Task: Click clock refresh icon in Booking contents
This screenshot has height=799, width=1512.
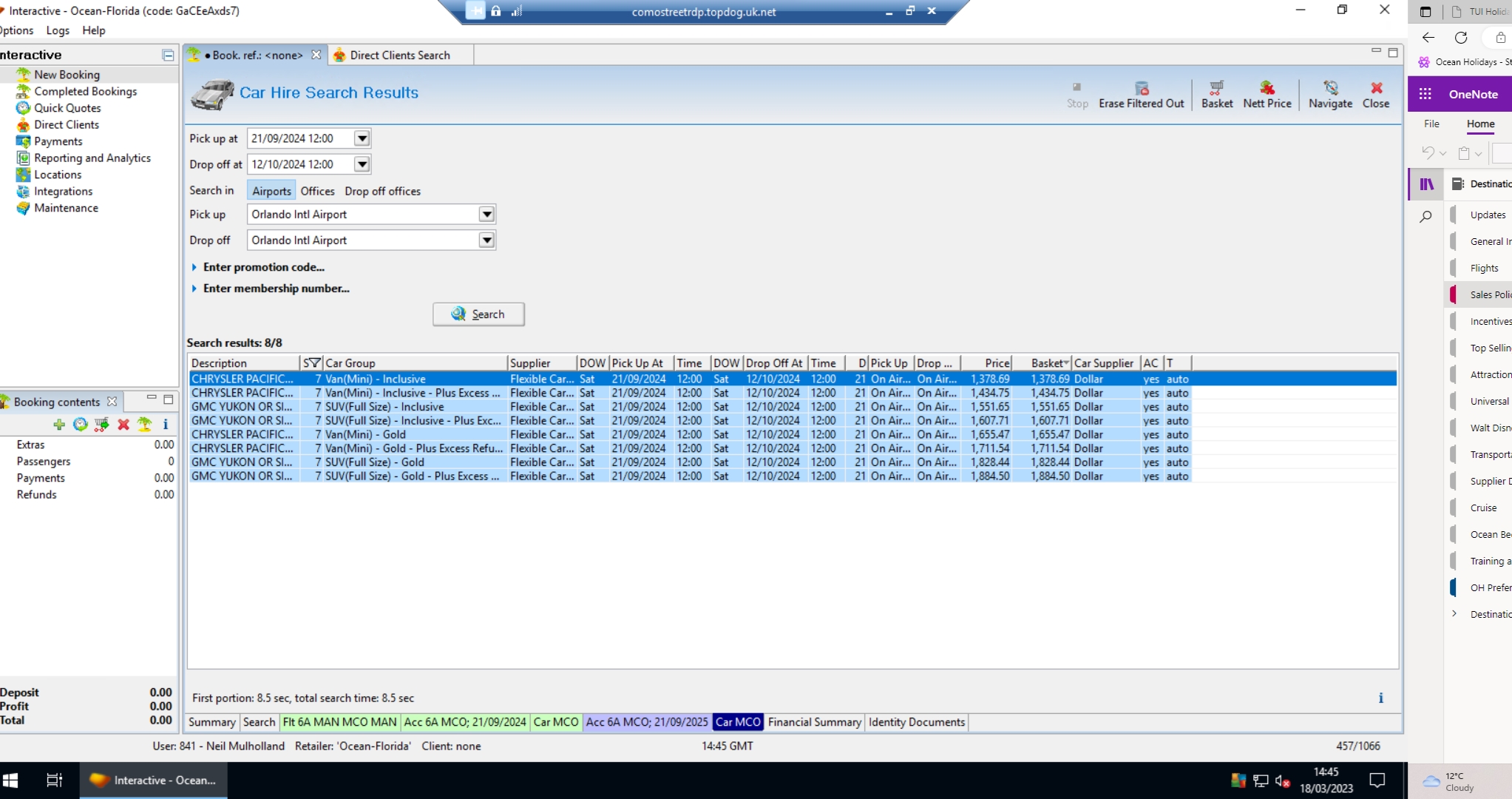Action: click(x=81, y=424)
